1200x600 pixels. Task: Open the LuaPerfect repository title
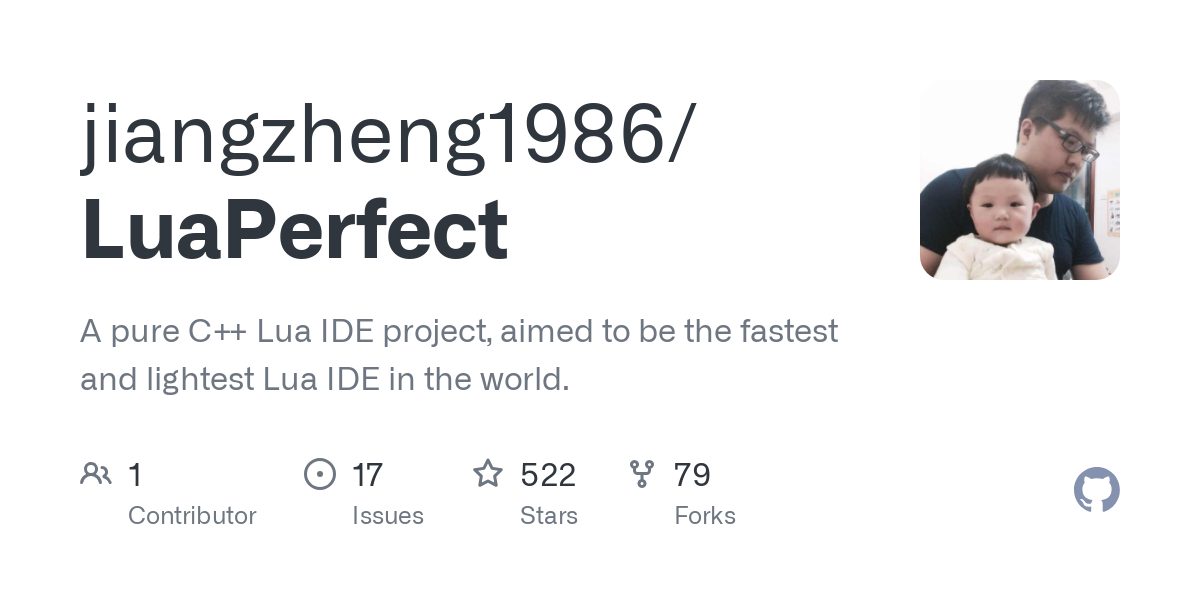click(x=295, y=230)
